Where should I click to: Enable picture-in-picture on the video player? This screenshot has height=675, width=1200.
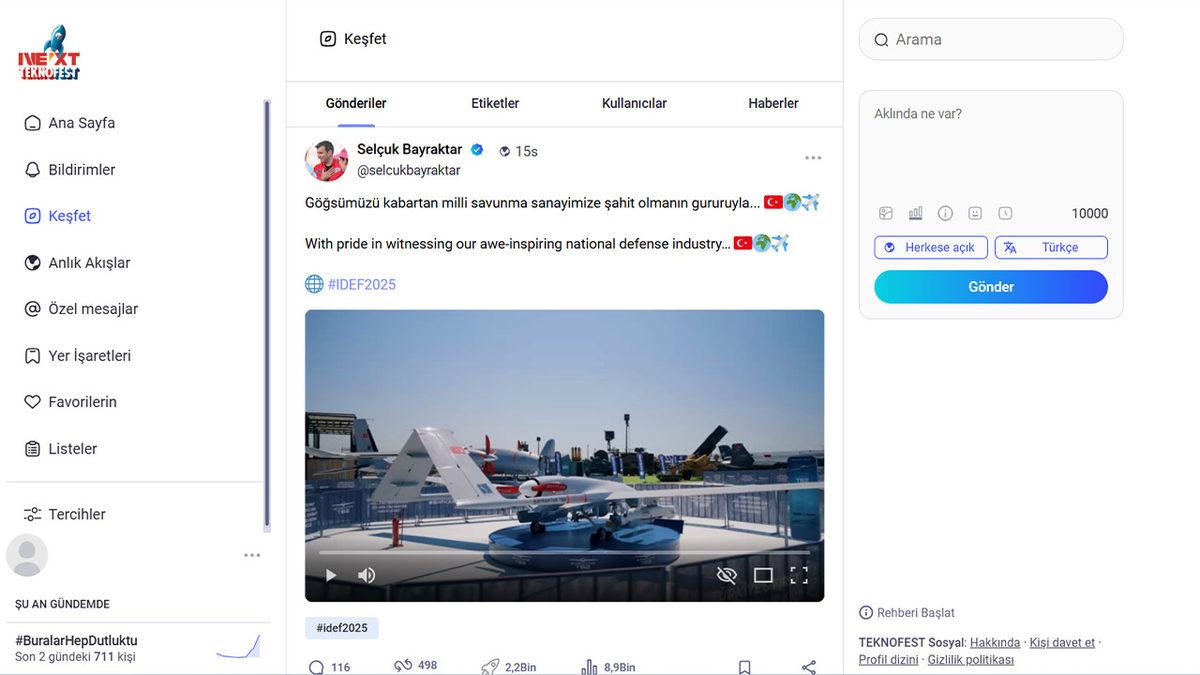coord(763,574)
